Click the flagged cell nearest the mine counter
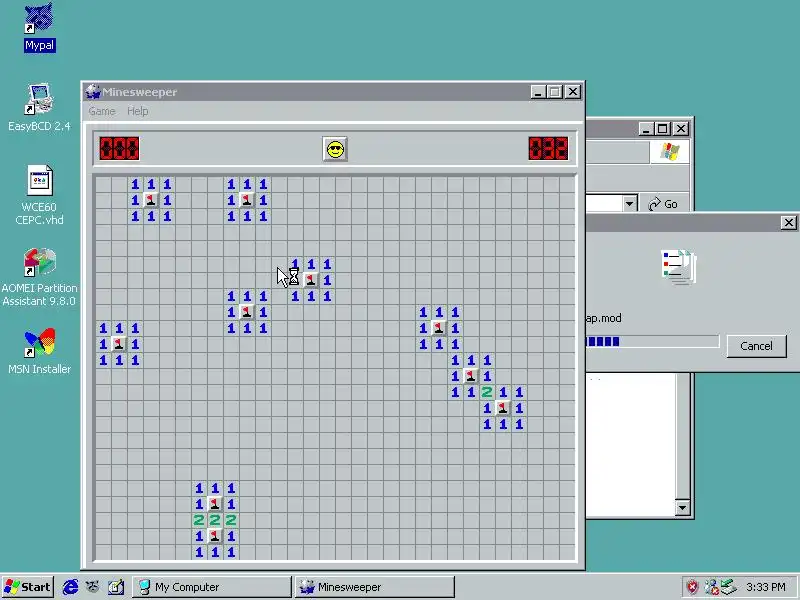This screenshot has width=800, height=600. (151, 200)
